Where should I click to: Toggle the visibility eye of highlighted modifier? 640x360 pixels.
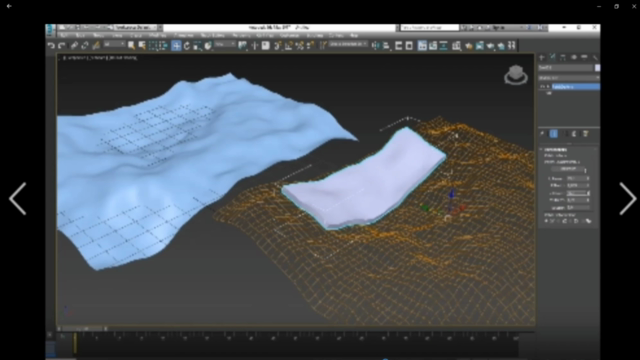click(542, 87)
